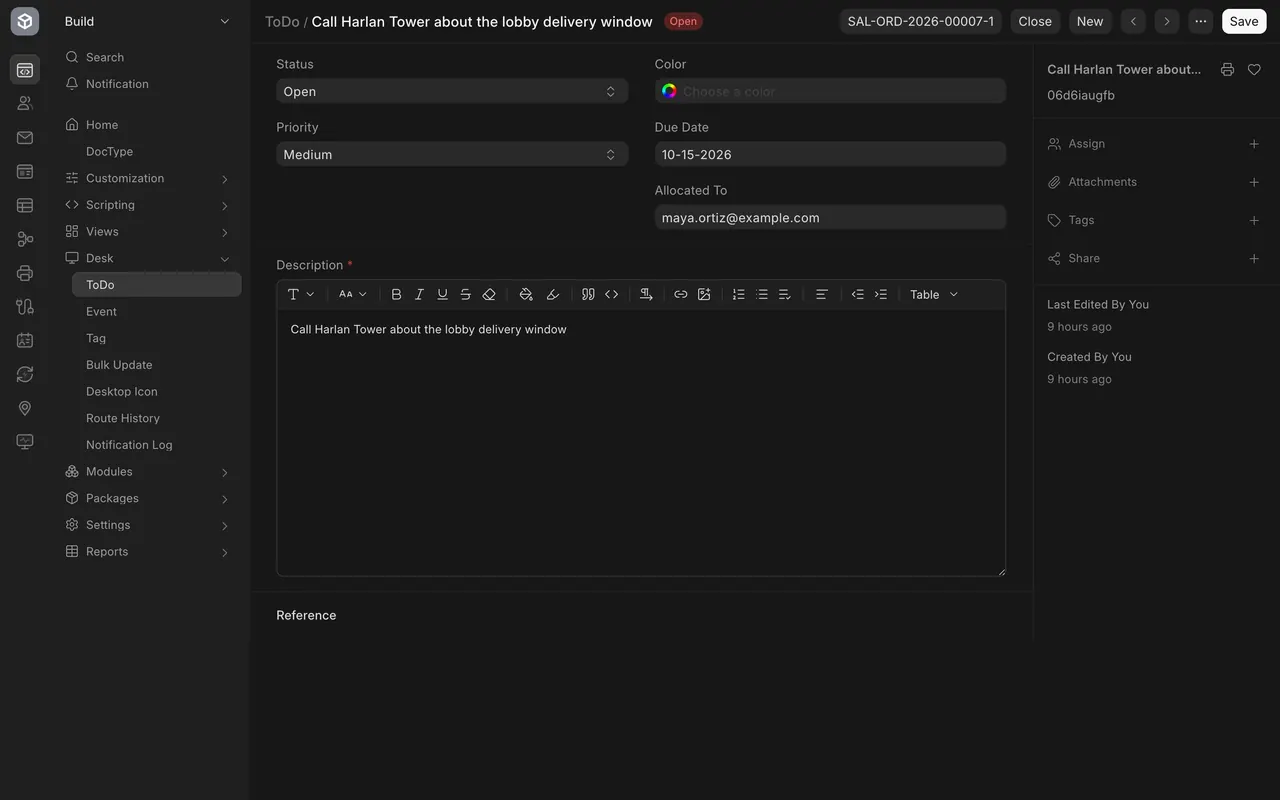
Task: Create a numbered list
Action: (739, 295)
